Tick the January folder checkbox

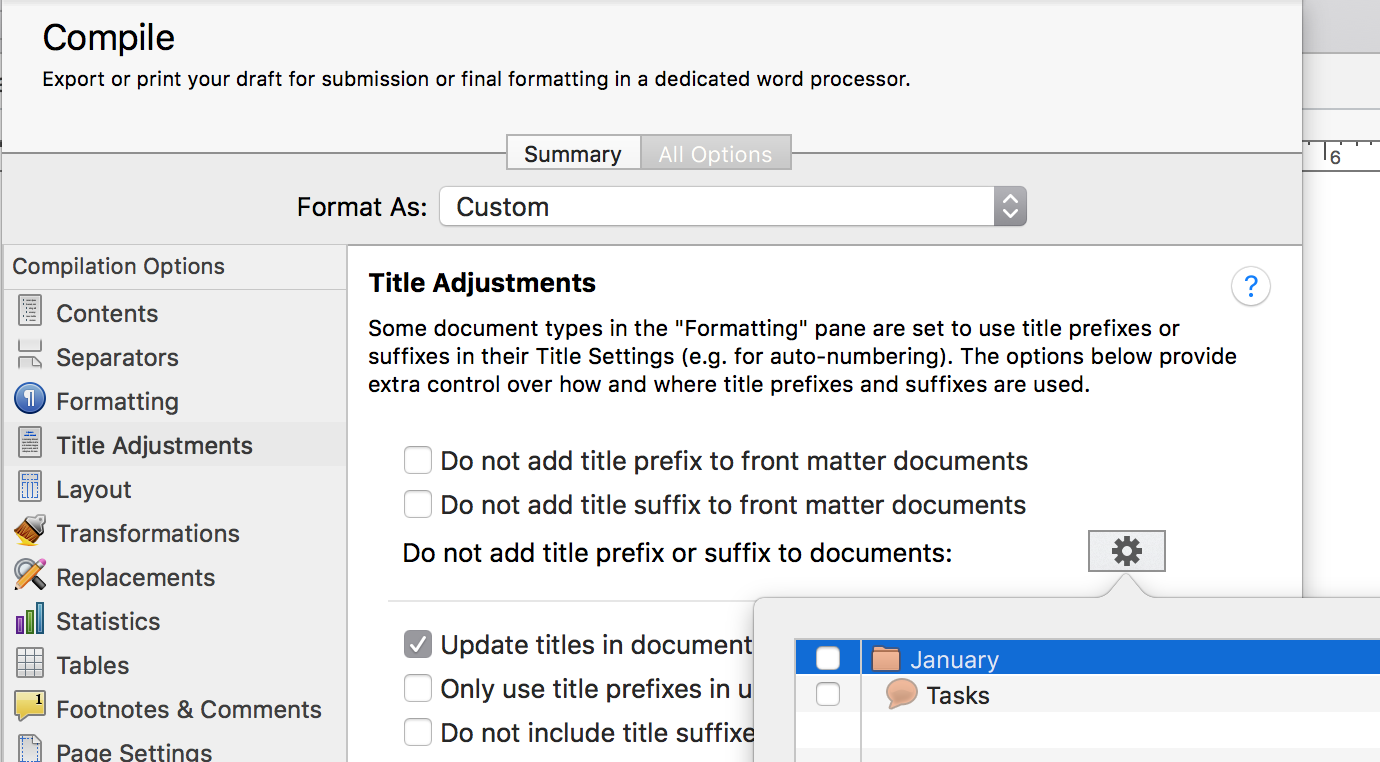pos(828,658)
